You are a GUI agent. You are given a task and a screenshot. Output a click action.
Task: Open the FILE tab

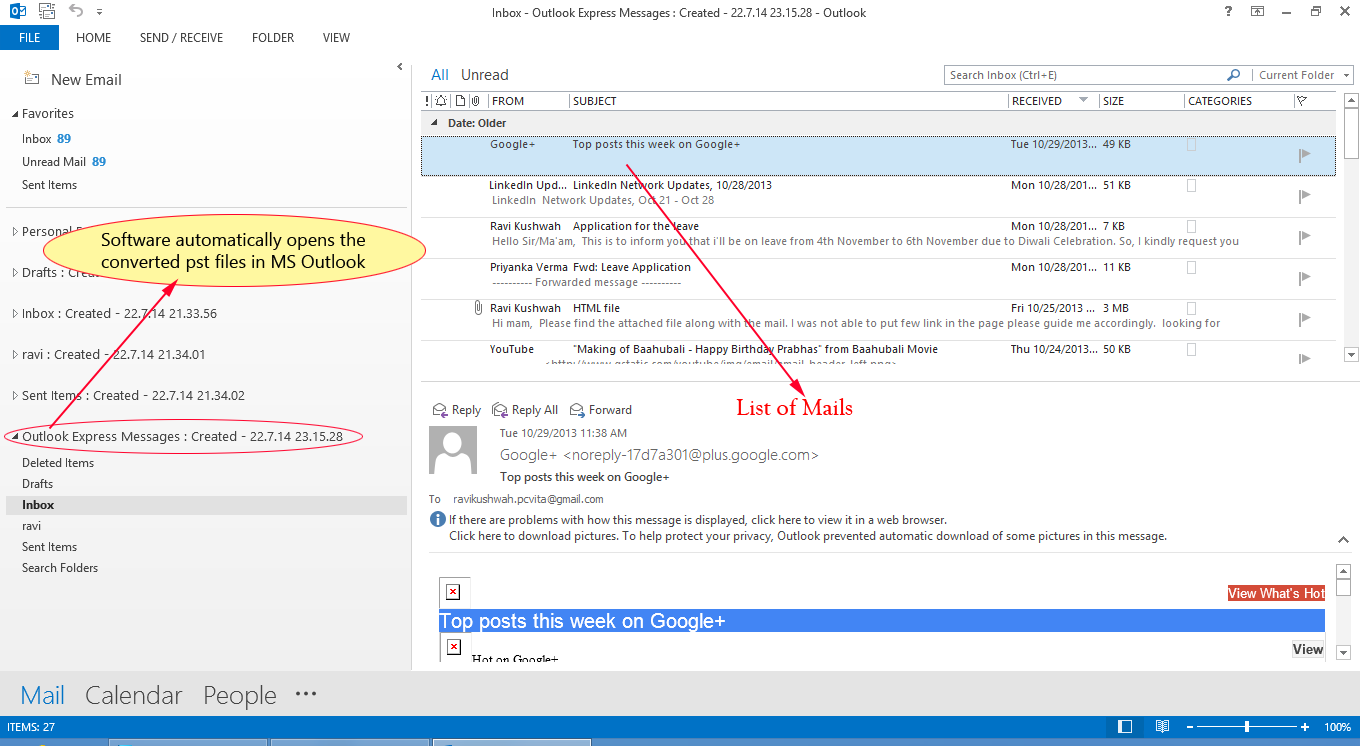(x=29, y=38)
